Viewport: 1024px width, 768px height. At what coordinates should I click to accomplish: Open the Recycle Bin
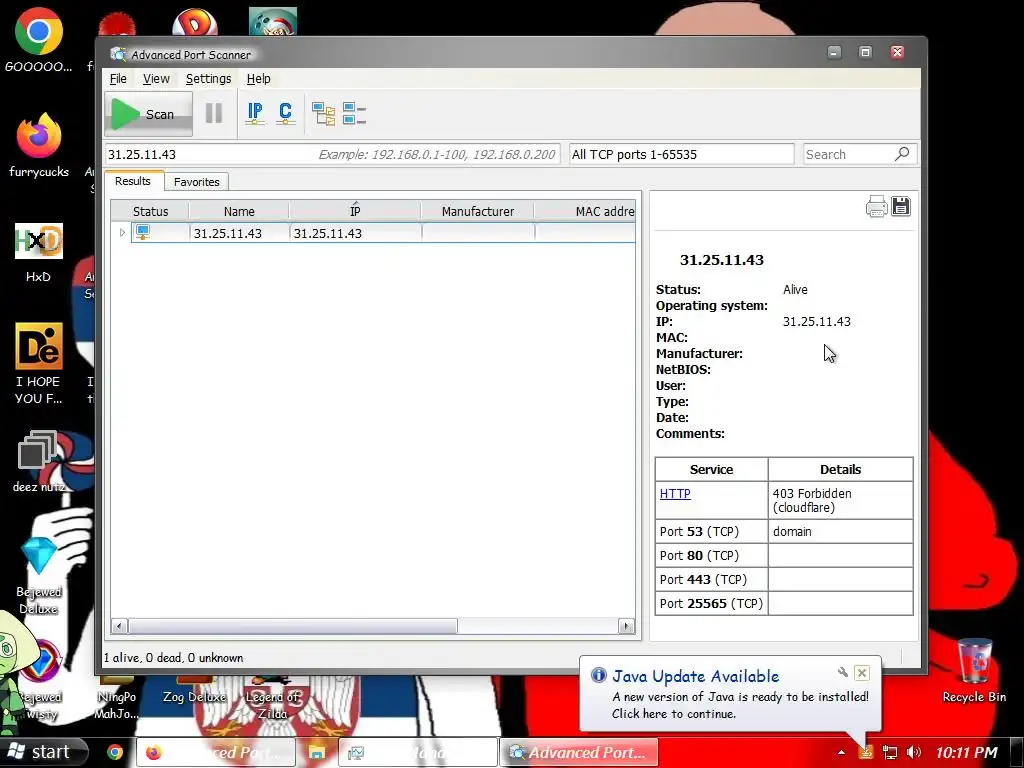pyautogui.click(x=974, y=671)
